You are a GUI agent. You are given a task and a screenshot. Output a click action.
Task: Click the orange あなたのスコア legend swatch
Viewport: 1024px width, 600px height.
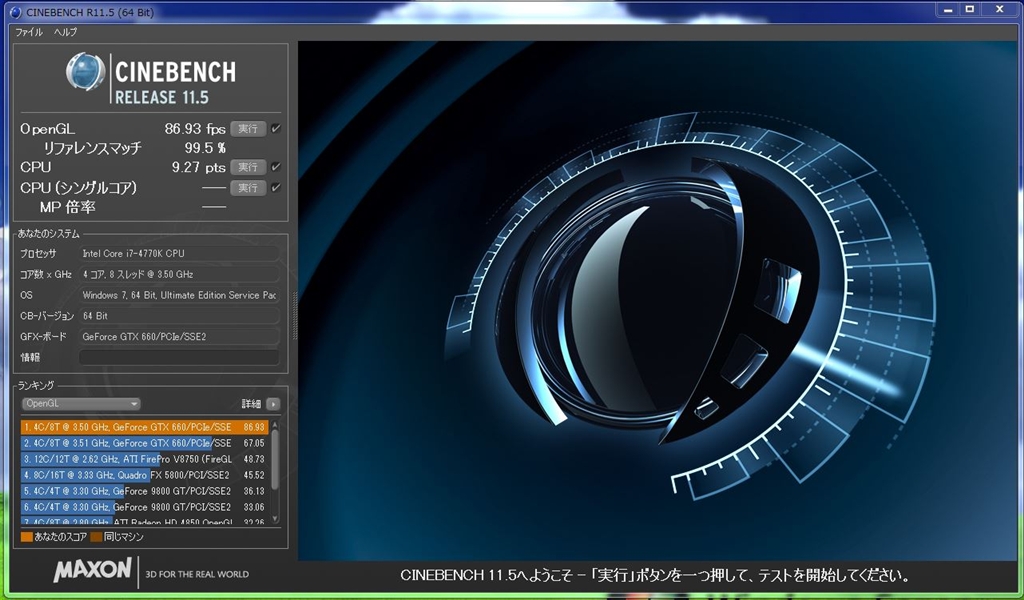[27, 537]
